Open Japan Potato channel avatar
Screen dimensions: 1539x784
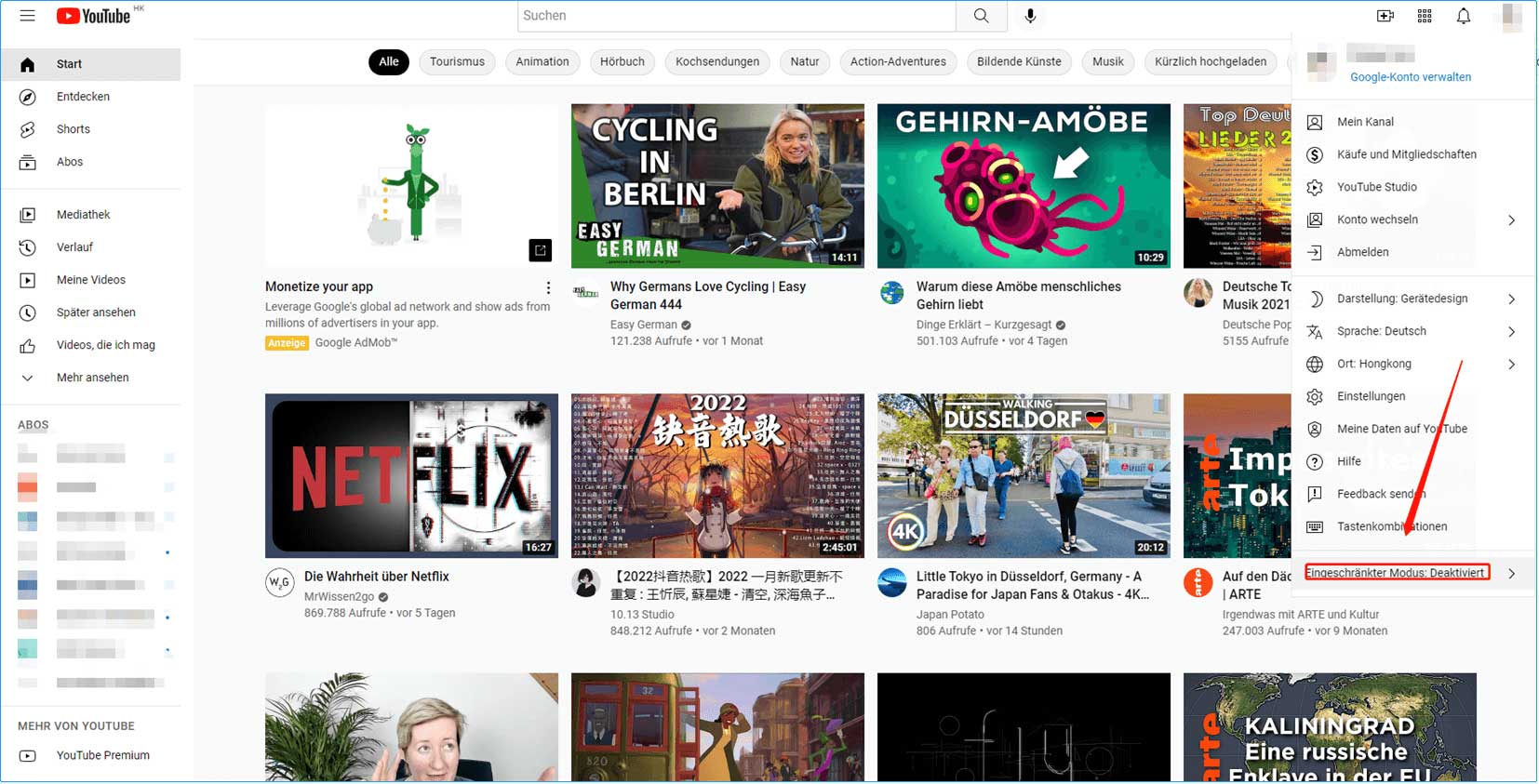tap(892, 582)
